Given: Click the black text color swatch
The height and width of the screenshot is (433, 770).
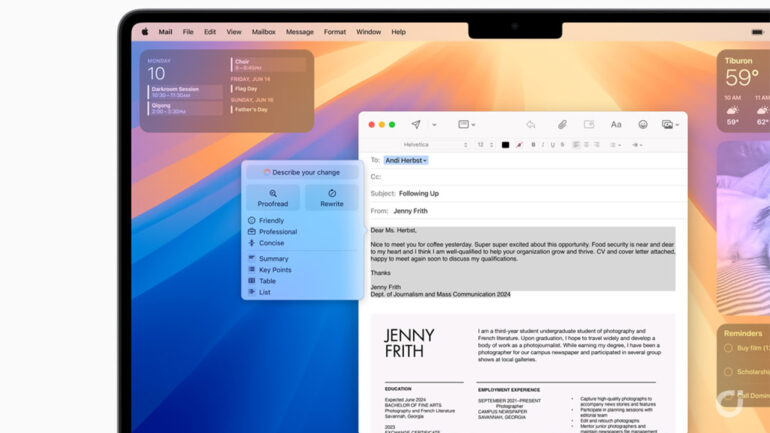Looking at the screenshot, I should [x=505, y=145].
